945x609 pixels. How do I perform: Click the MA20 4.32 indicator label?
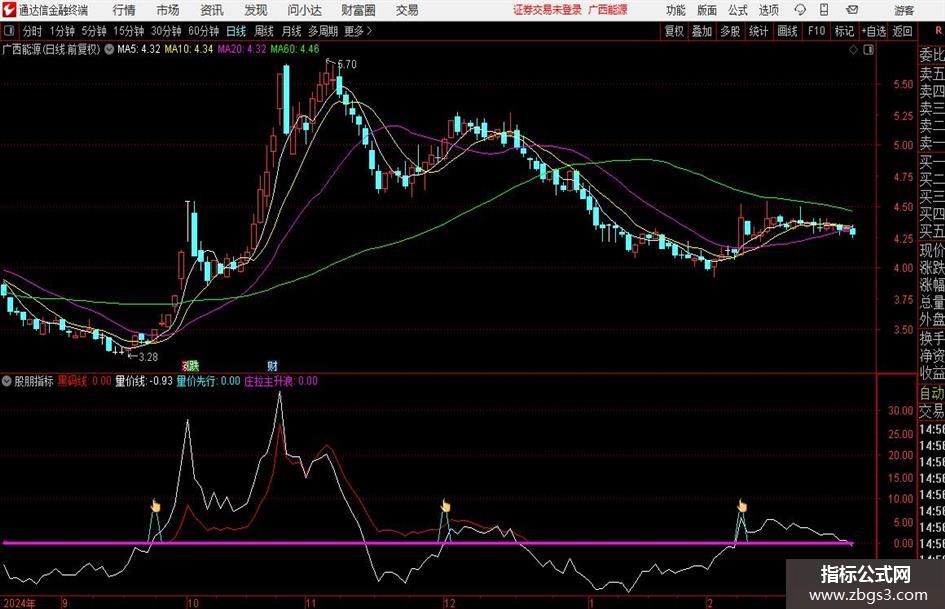(242, 49)
